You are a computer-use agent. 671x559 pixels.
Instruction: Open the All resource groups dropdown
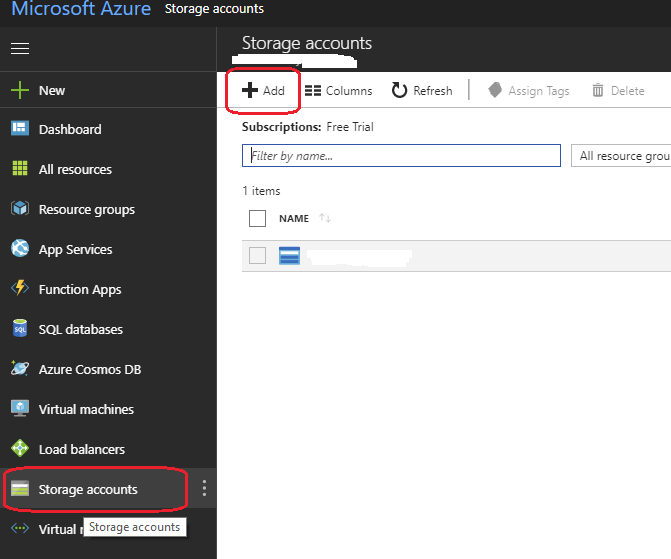tap(621, 156)
